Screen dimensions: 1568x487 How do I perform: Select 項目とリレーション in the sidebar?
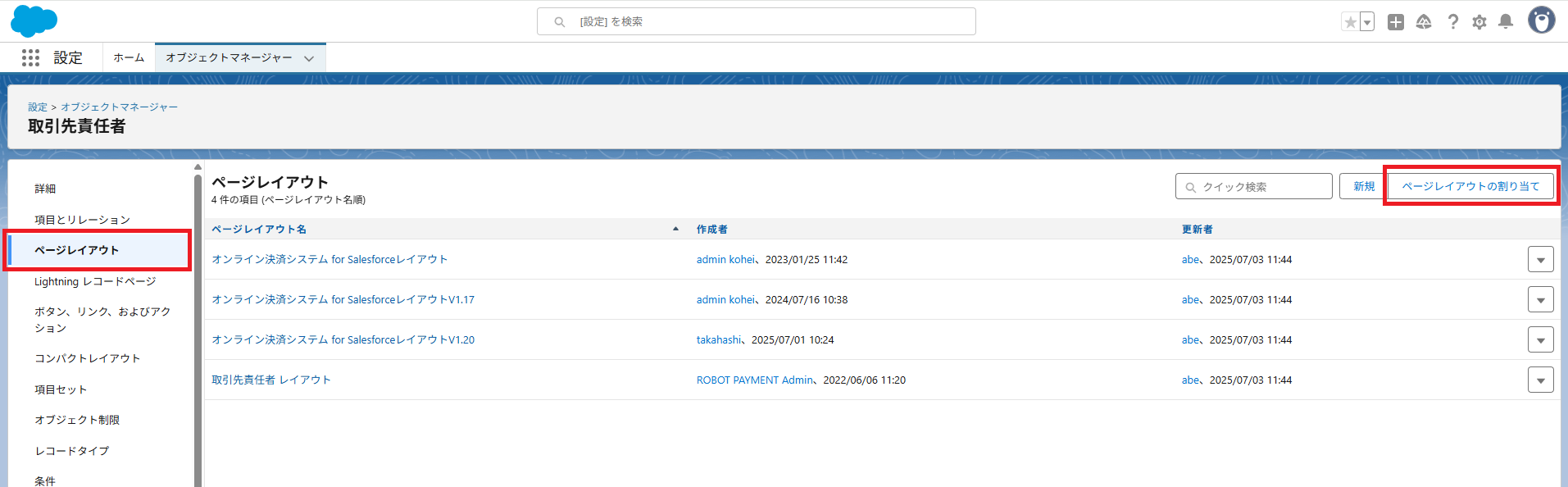[x=82, y=220]
